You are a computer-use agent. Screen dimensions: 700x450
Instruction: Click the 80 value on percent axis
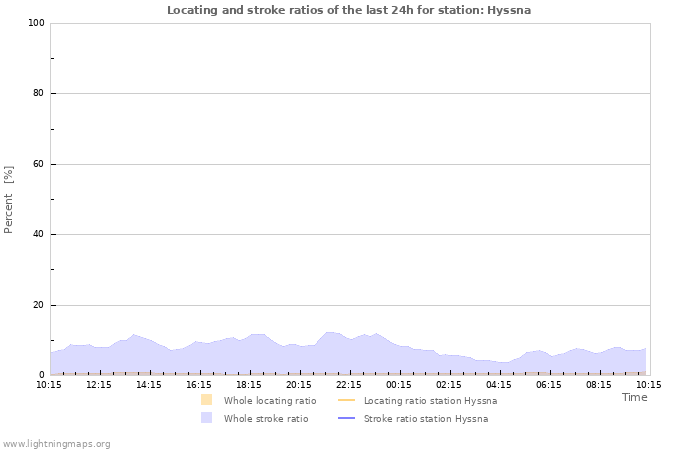[39, 93]
